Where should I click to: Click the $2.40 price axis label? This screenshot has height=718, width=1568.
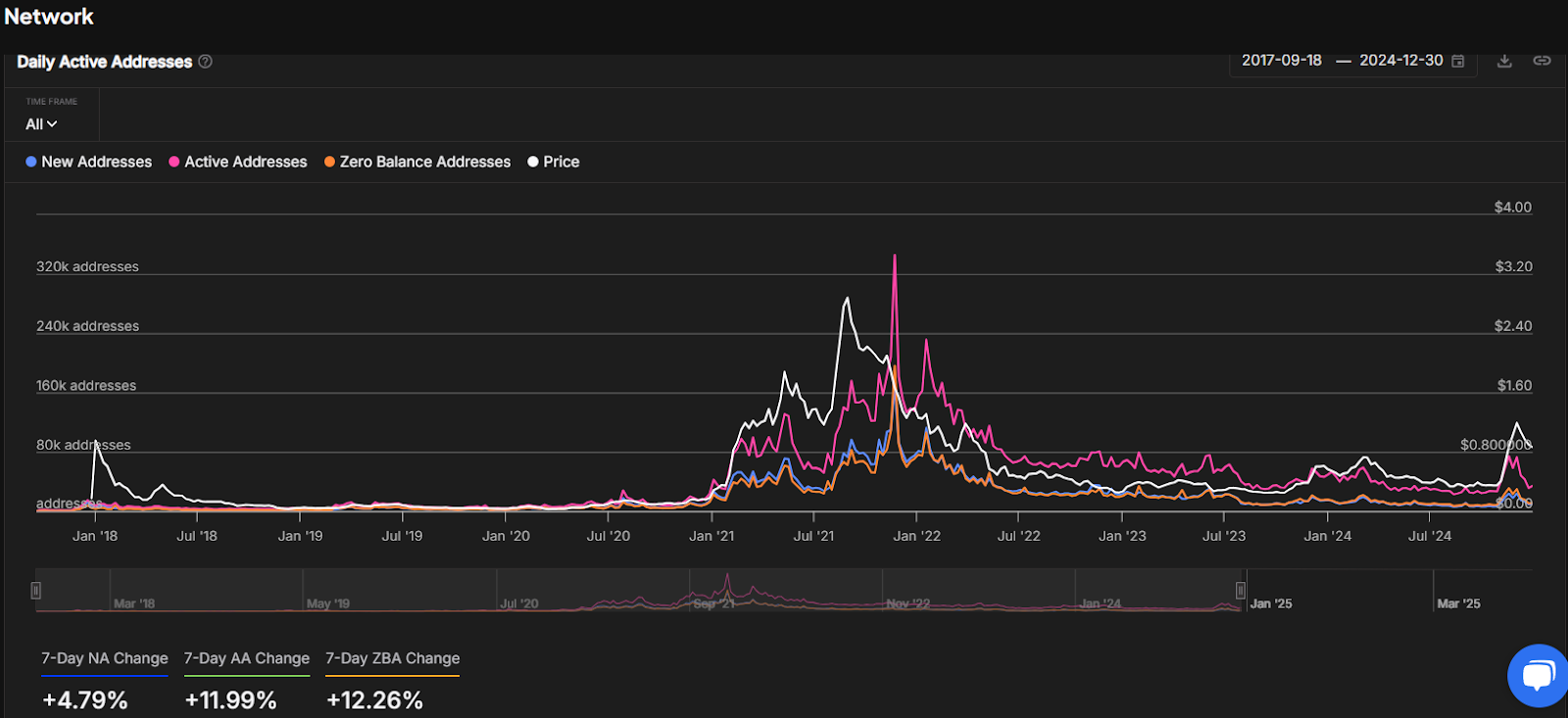1513,326
